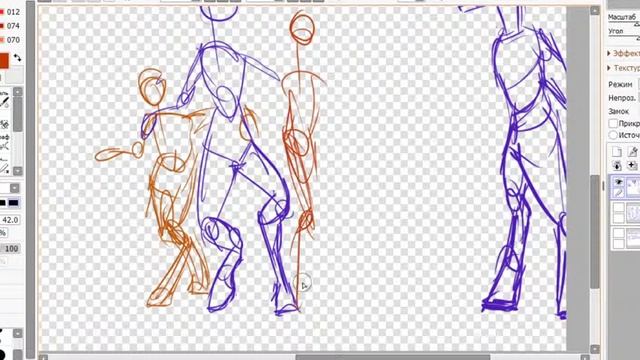This screenshot has width=640, height=360.
Task: Toggle the pencil mark on selected layer
Action: [618, 193]
